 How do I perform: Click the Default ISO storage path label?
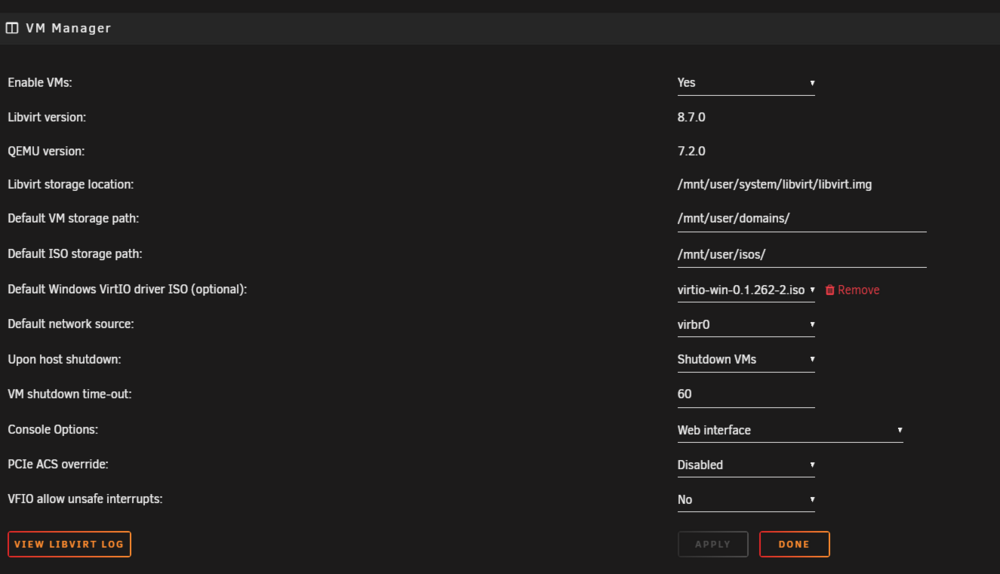(x=75, y=254)
